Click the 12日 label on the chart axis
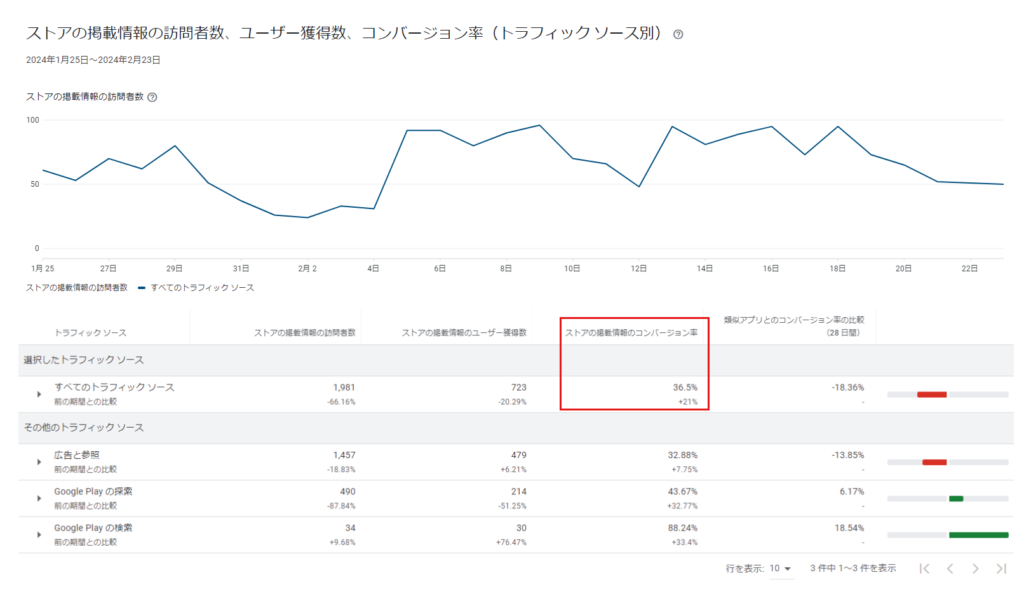Screen dimensions: 1024x596 click(639, 269)
